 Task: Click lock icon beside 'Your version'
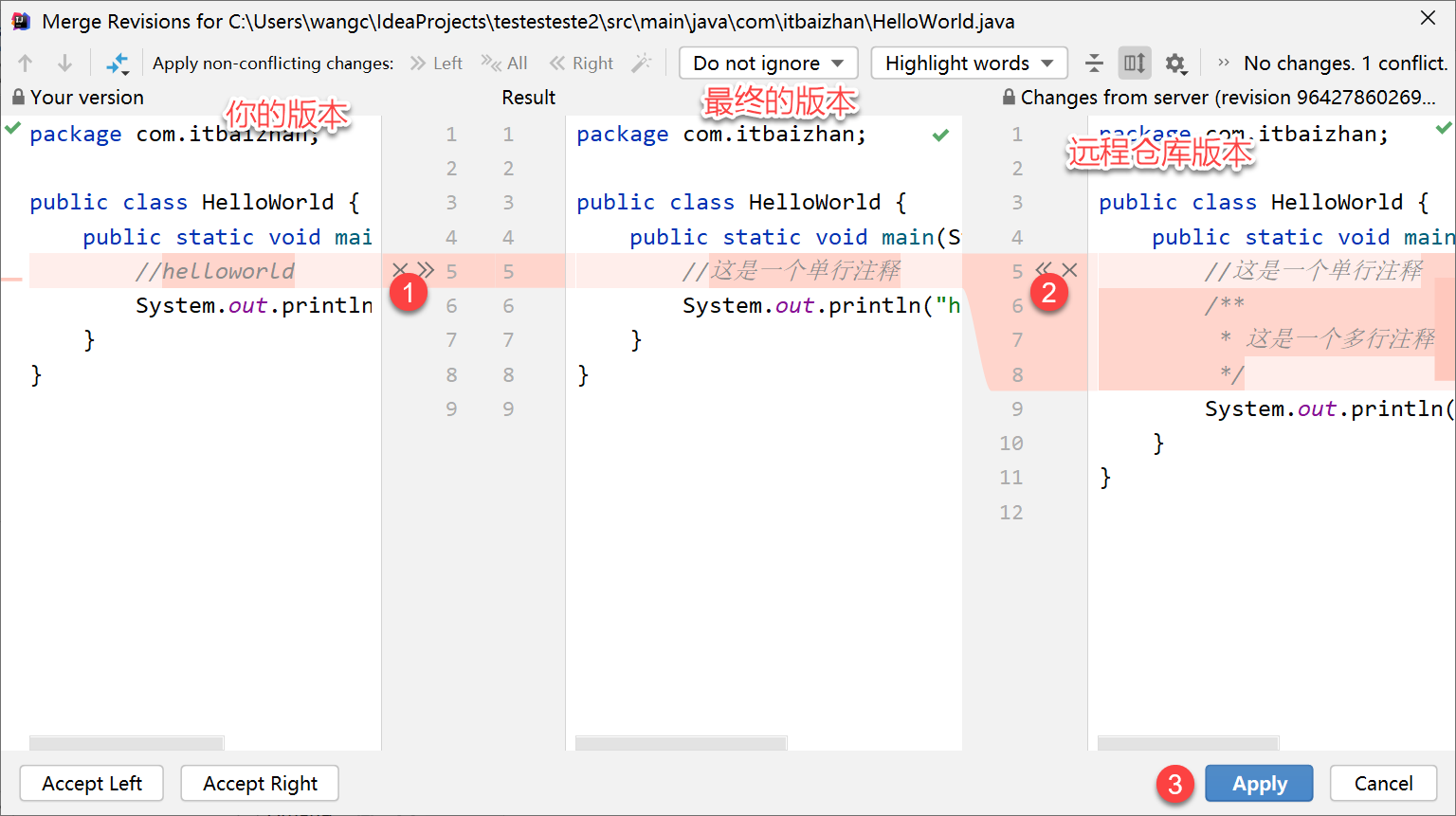coord(18,98)
